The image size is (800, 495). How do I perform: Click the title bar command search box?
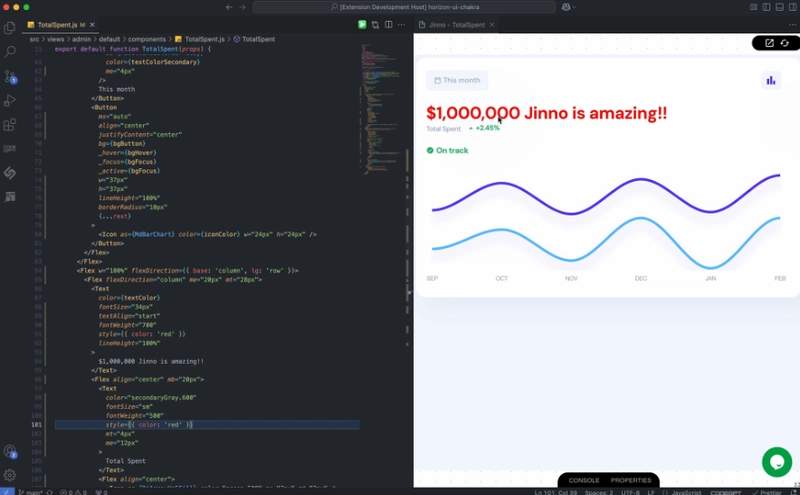(404, 7)
